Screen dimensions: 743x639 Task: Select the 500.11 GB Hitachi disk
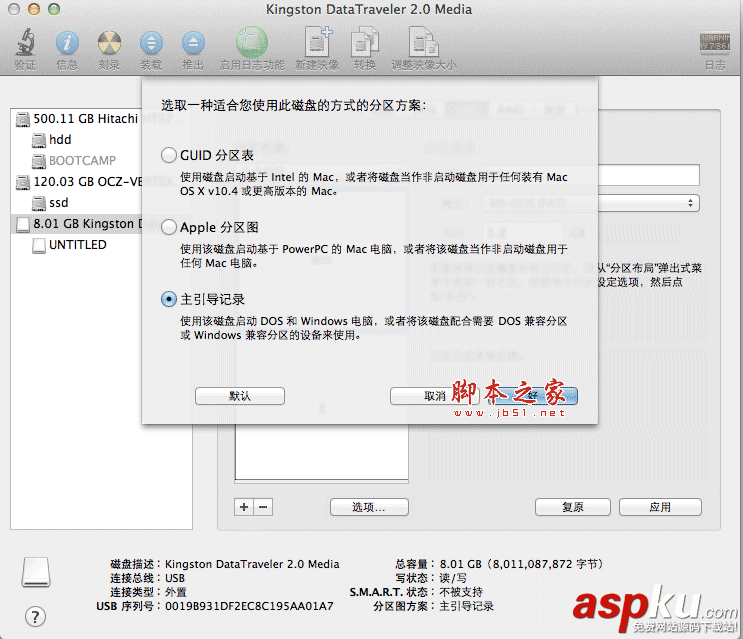[76, 118]
